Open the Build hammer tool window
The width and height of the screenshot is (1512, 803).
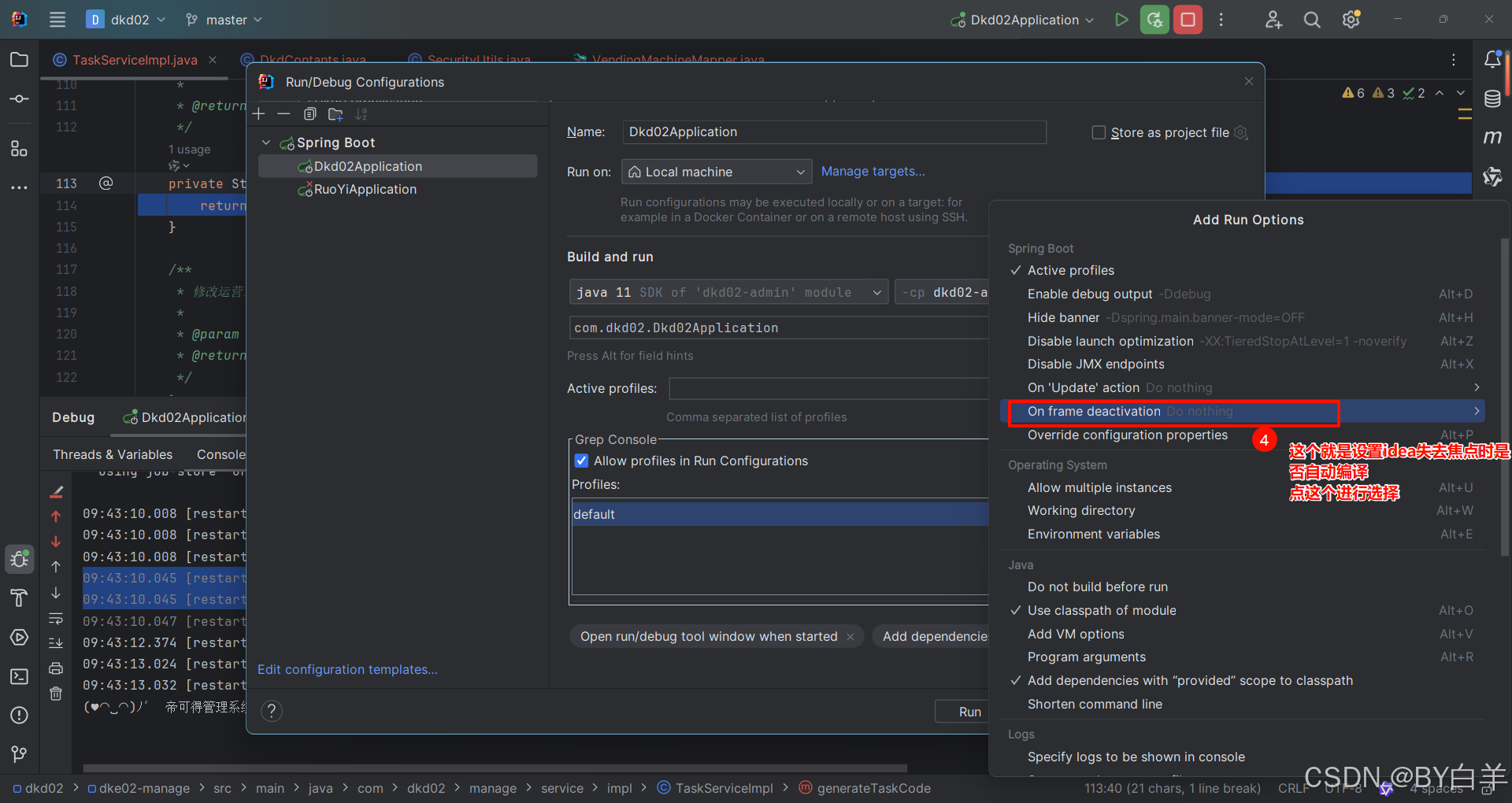[x=20, y=598]
